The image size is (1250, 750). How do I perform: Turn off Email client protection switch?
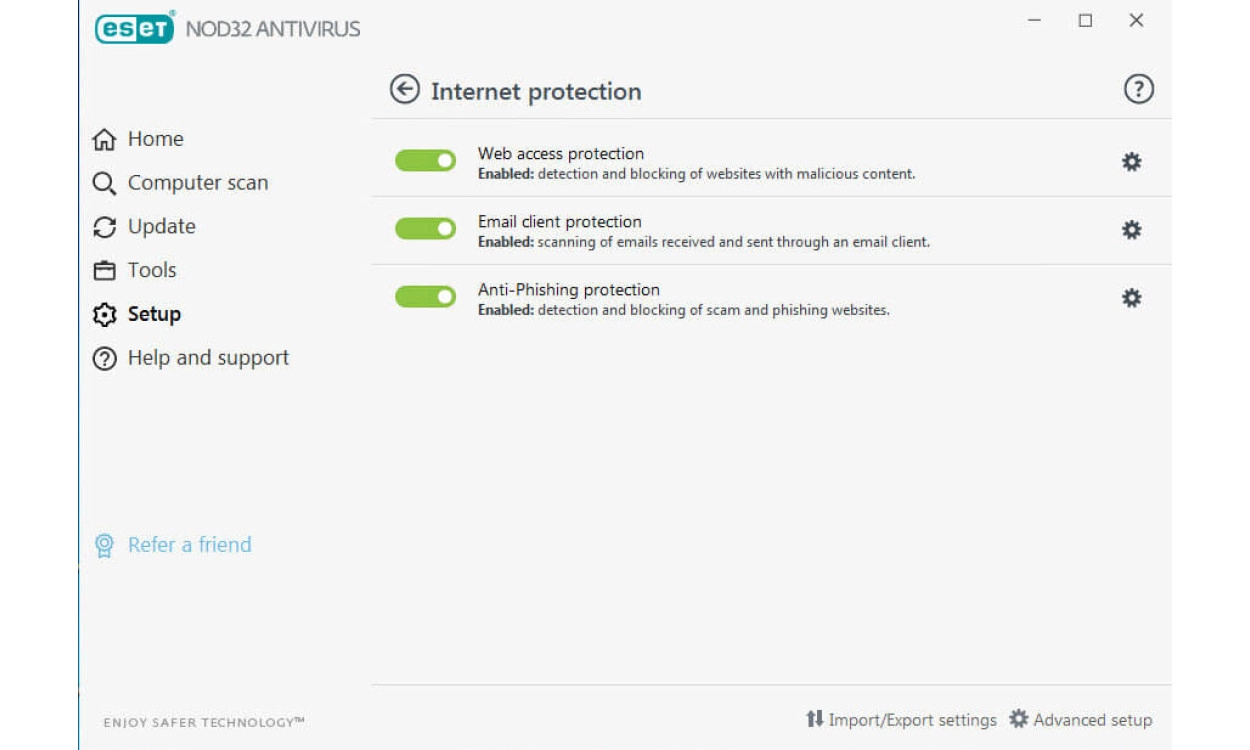(x=425, y=229)
